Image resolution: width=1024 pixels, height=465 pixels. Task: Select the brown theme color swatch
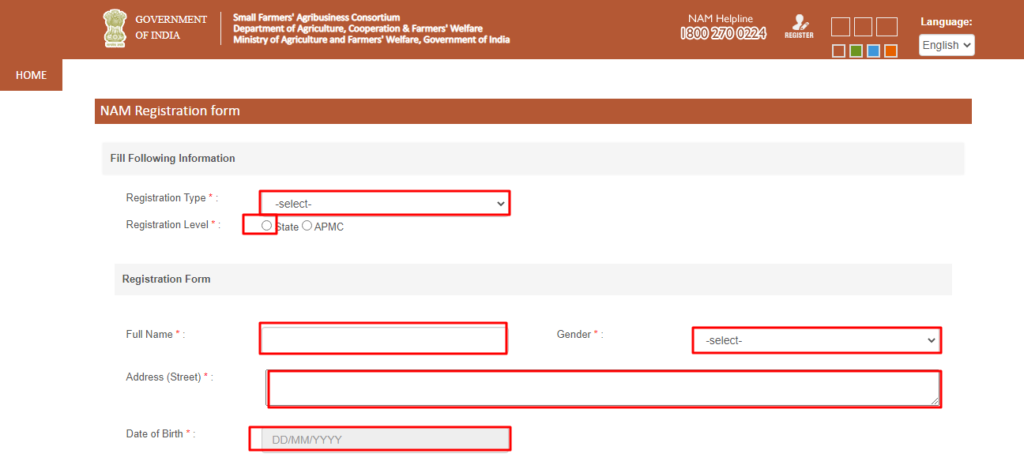(x=839, y=51)
